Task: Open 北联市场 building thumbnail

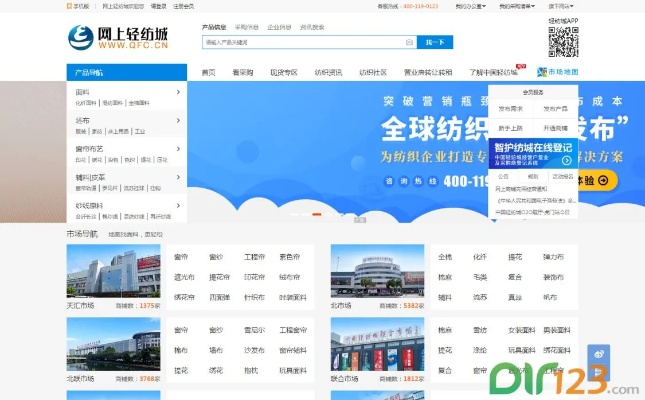Action: coord(114,344)
